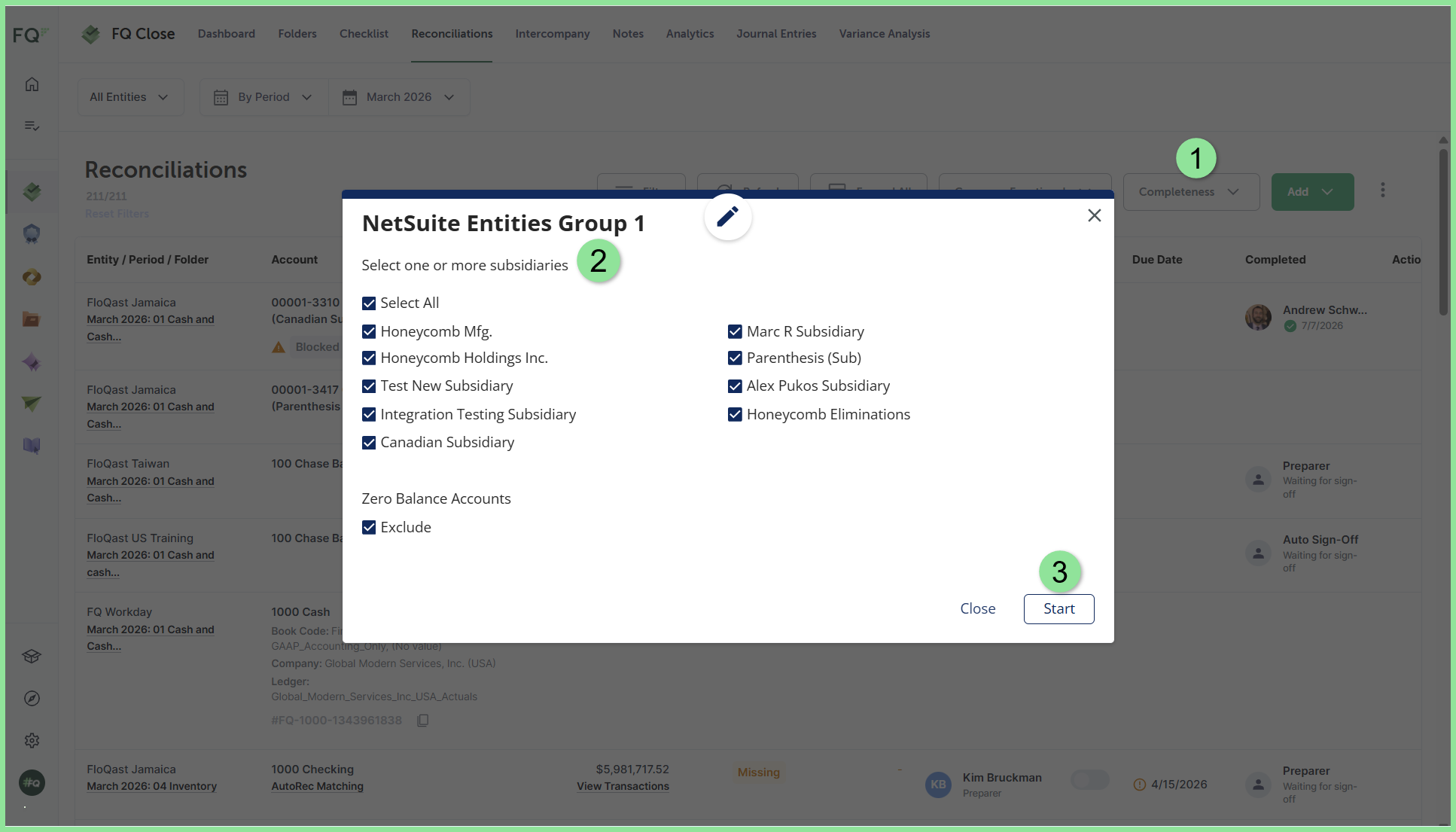Click the KB avatar for Kim Bruckman
The width and height of the screenshot is (1456, 832).
(938, 785)
